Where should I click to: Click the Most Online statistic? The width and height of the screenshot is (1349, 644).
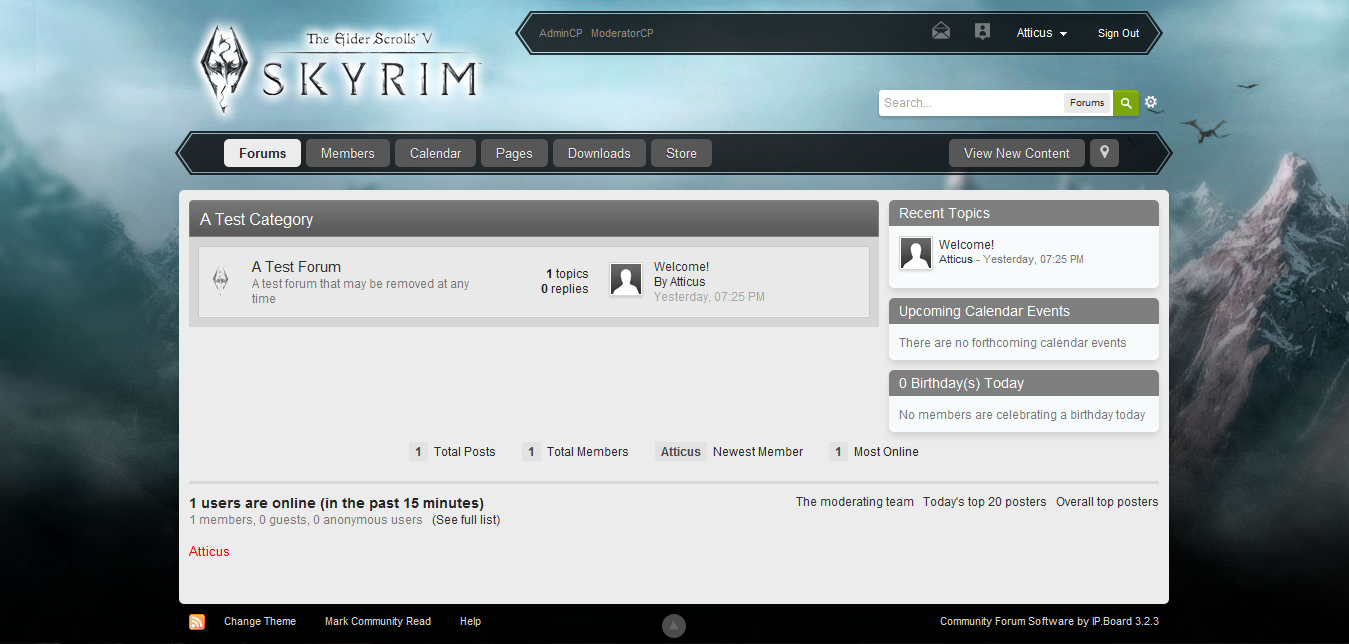(874, 452)
